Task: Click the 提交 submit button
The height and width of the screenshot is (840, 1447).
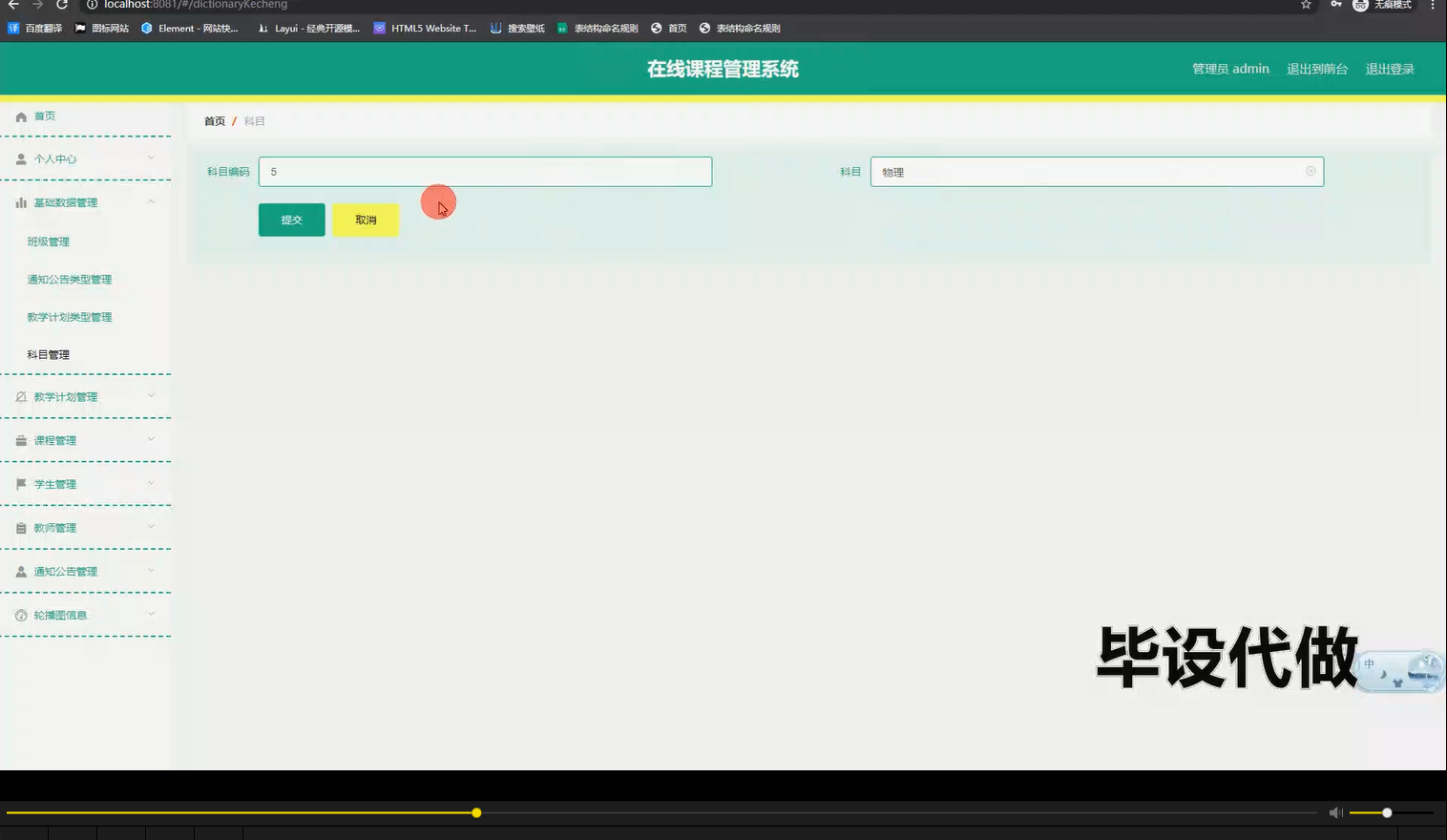Action: tap(291, 220)
